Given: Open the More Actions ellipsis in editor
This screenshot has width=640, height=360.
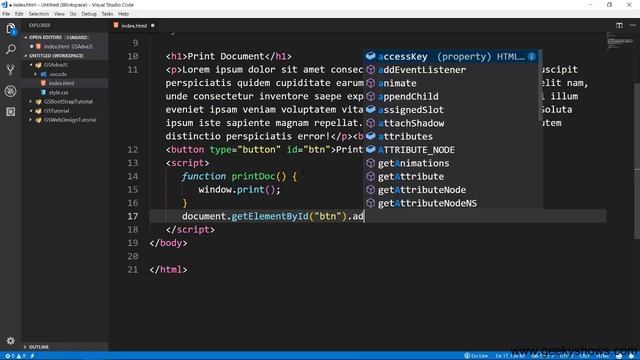Looking at the screenshot, I should click(633, 25).
